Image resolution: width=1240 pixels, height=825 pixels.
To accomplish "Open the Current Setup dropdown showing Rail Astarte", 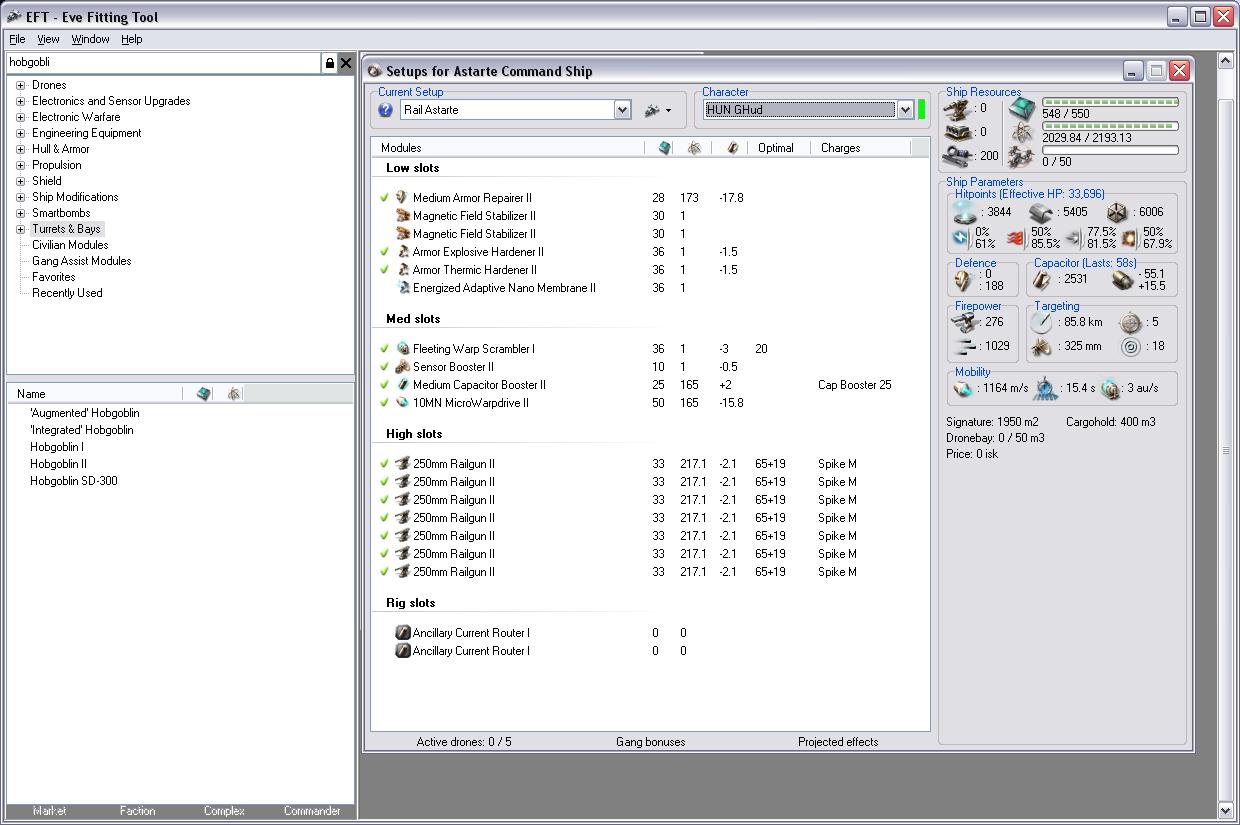I will tap(622, 110).
